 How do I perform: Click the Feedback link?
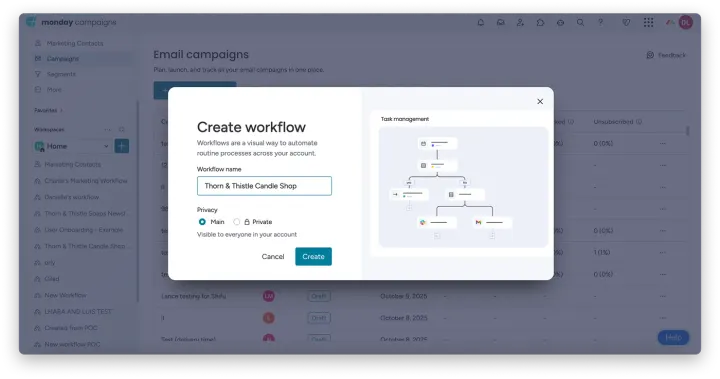click(672, 55)
